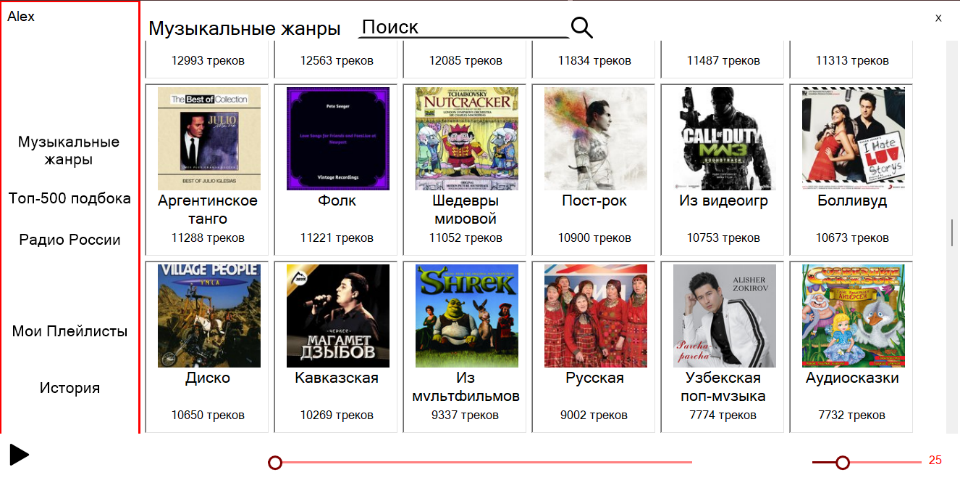Click the 10673 треков count

click(852, 238)
